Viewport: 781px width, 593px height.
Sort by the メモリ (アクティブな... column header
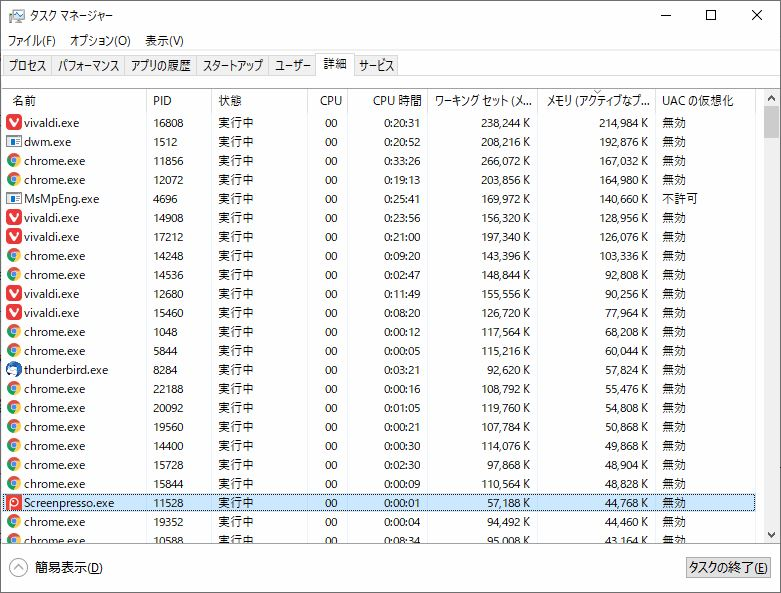coord(597,101)
